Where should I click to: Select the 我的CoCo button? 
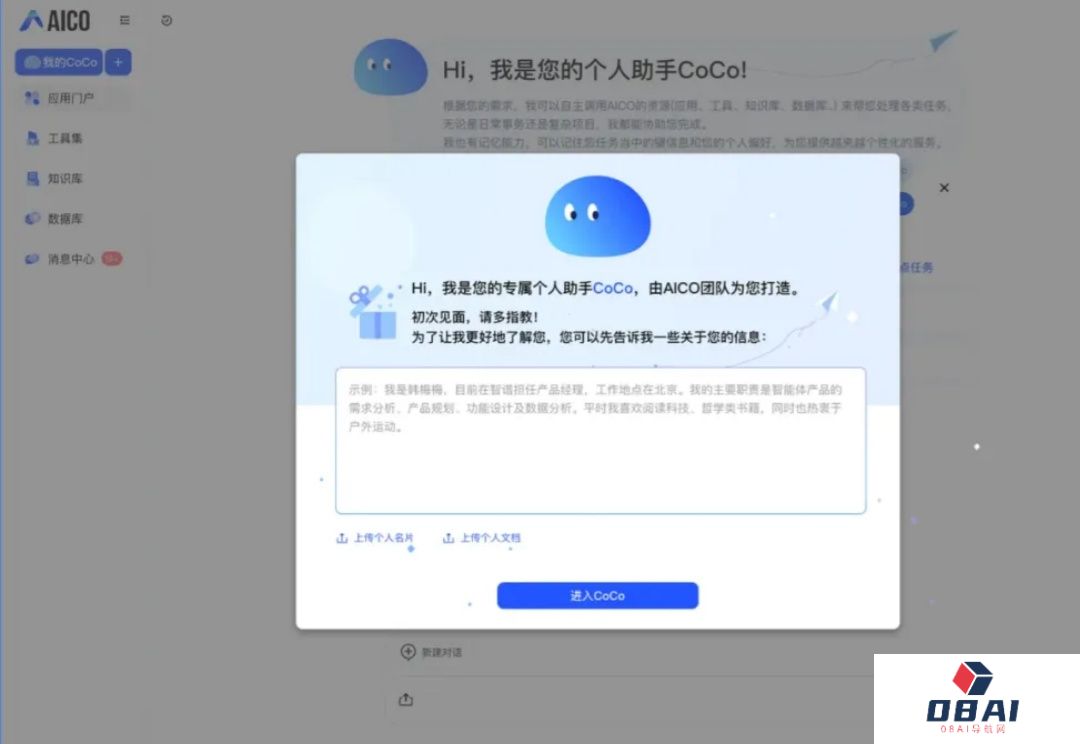tap(59, 62)
